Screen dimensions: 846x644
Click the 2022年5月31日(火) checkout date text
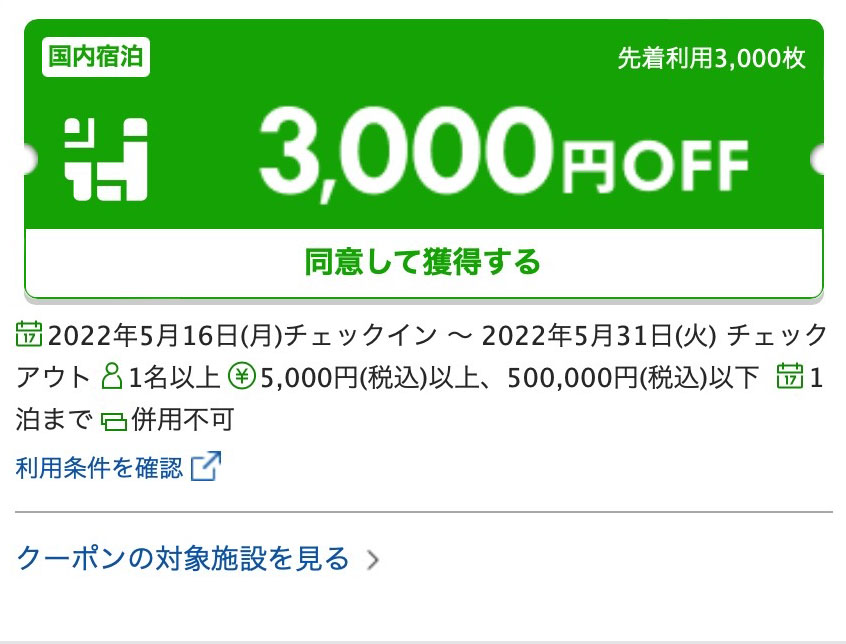coord(599,335)
